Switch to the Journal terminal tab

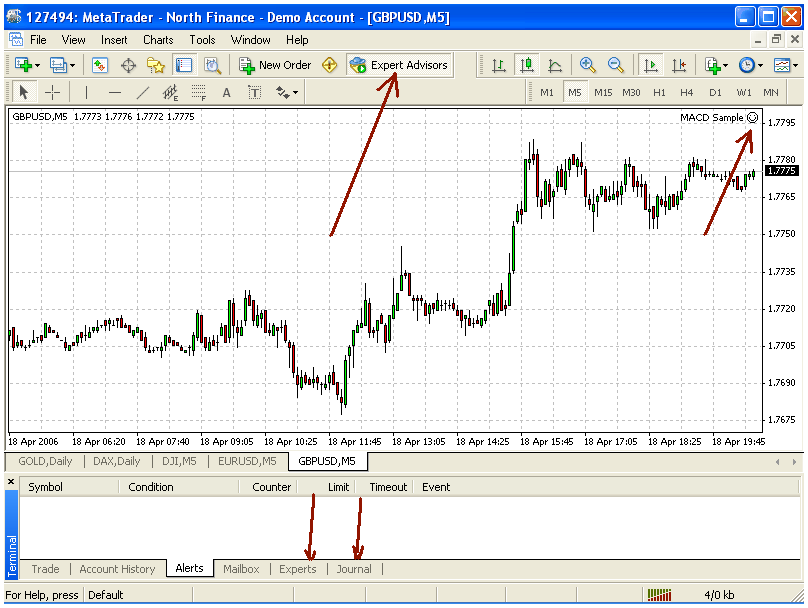pos(354,569)
